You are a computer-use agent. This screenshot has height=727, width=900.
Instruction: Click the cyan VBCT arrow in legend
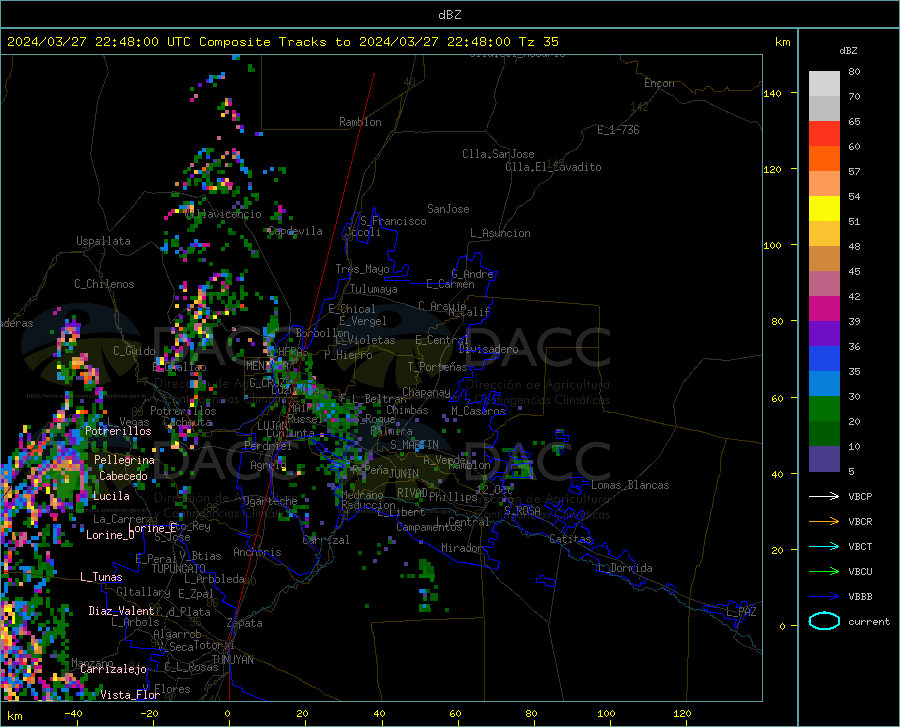coord(824,546)
